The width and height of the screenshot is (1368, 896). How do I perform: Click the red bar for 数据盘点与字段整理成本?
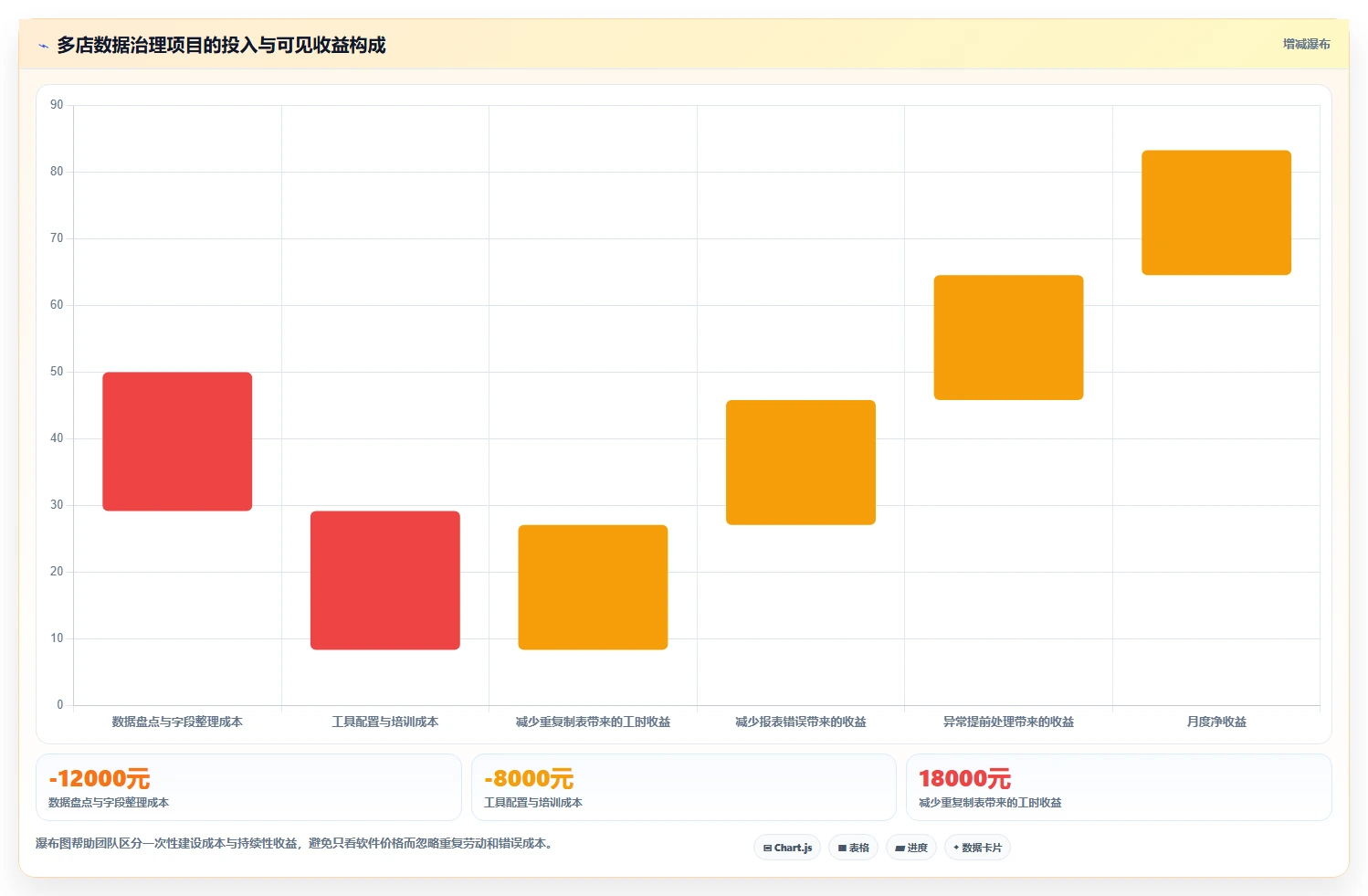(x=177, y=441)
